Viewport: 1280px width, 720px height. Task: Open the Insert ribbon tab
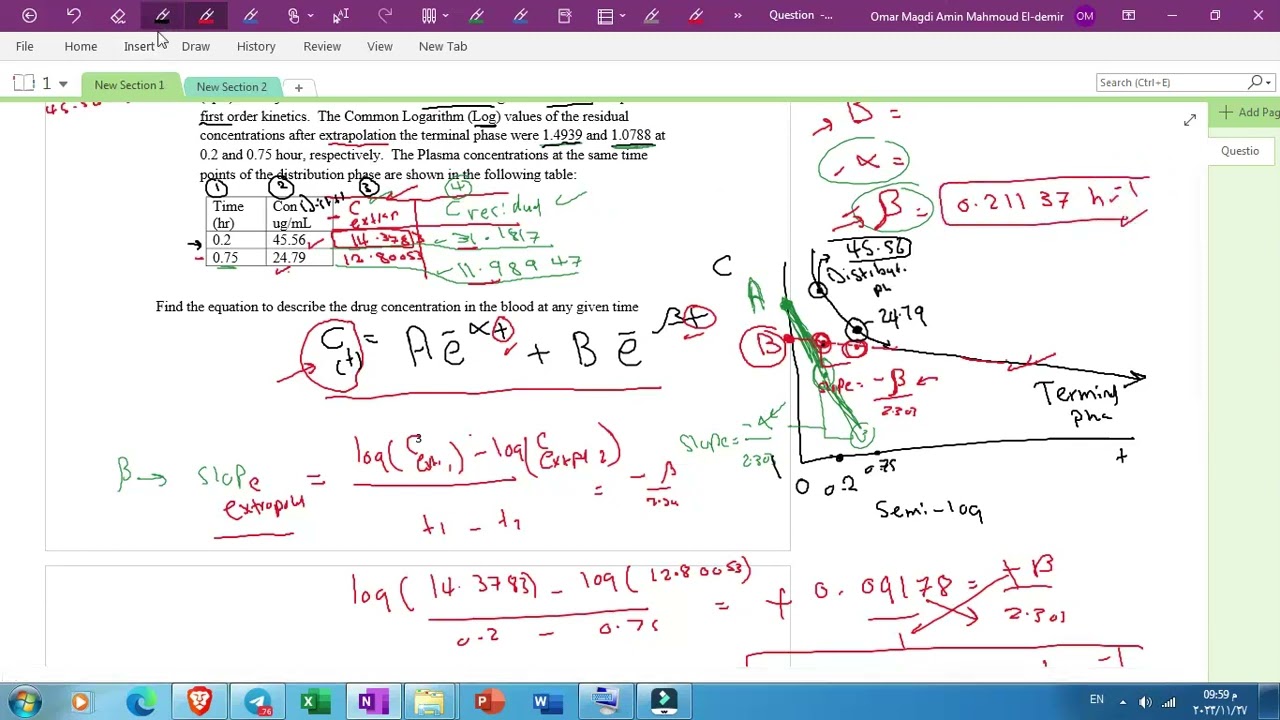point(139,46)
